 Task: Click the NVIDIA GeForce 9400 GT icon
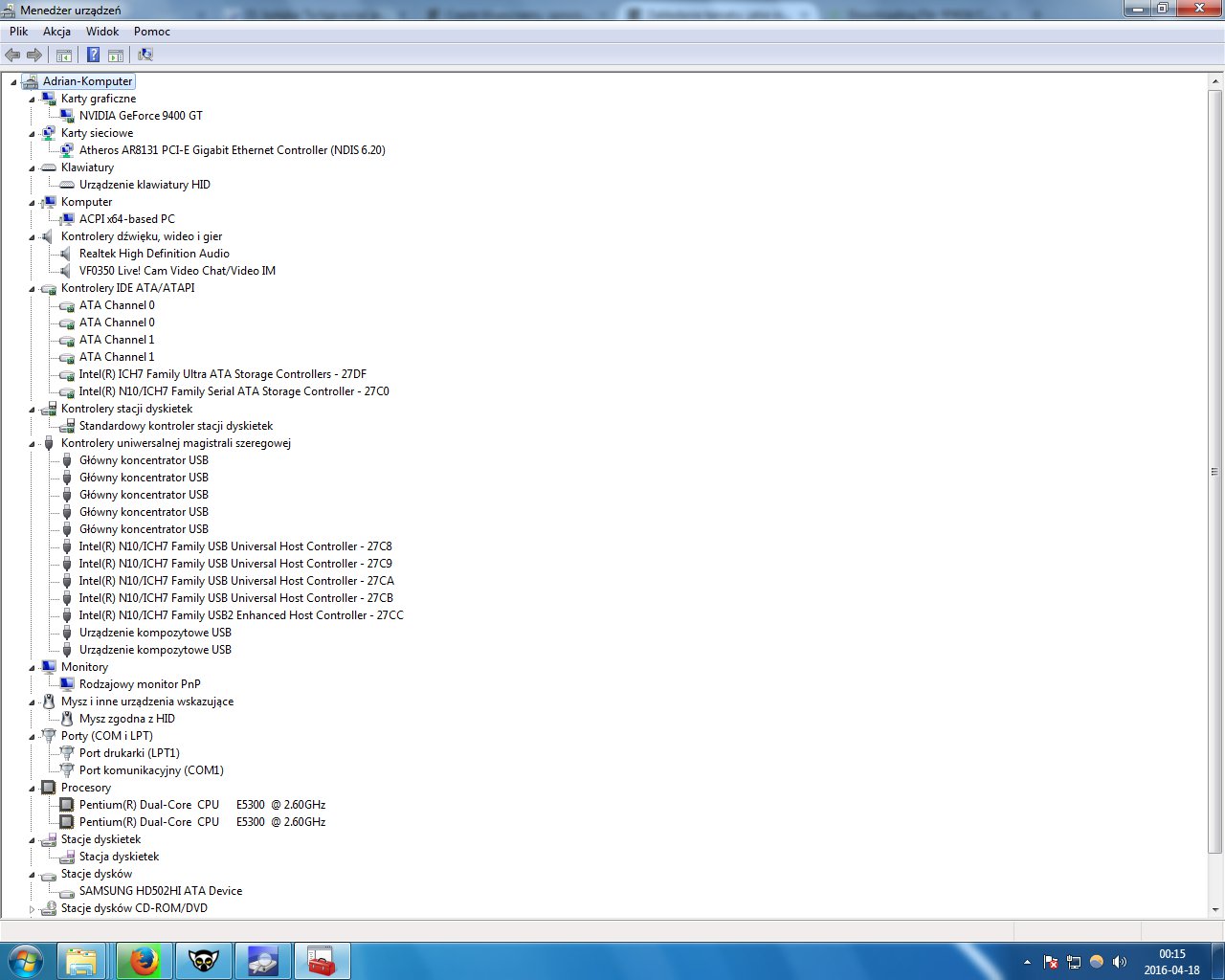(67, 116)
